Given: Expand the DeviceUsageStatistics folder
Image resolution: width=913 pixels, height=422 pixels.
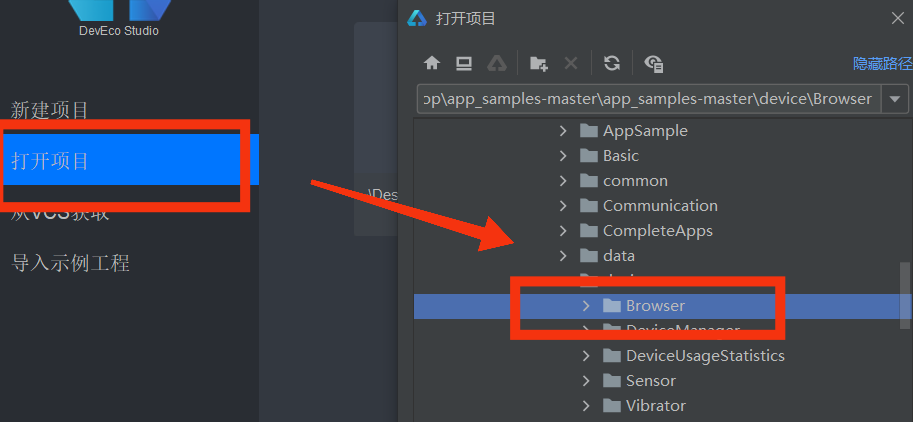Looking at the screenshot, I should tap(586, 356).
